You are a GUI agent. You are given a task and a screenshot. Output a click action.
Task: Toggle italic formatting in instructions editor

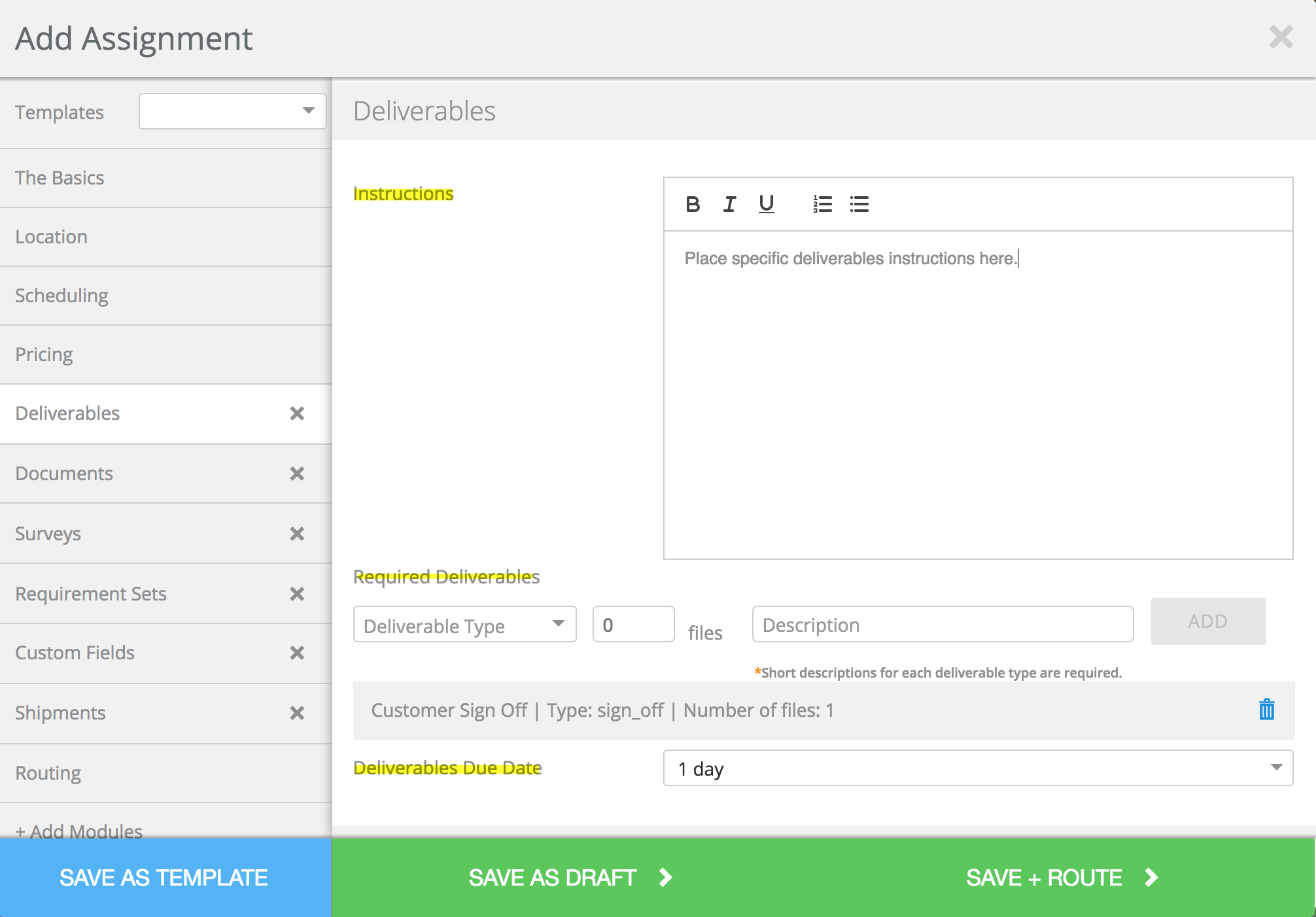click(729, 205)
